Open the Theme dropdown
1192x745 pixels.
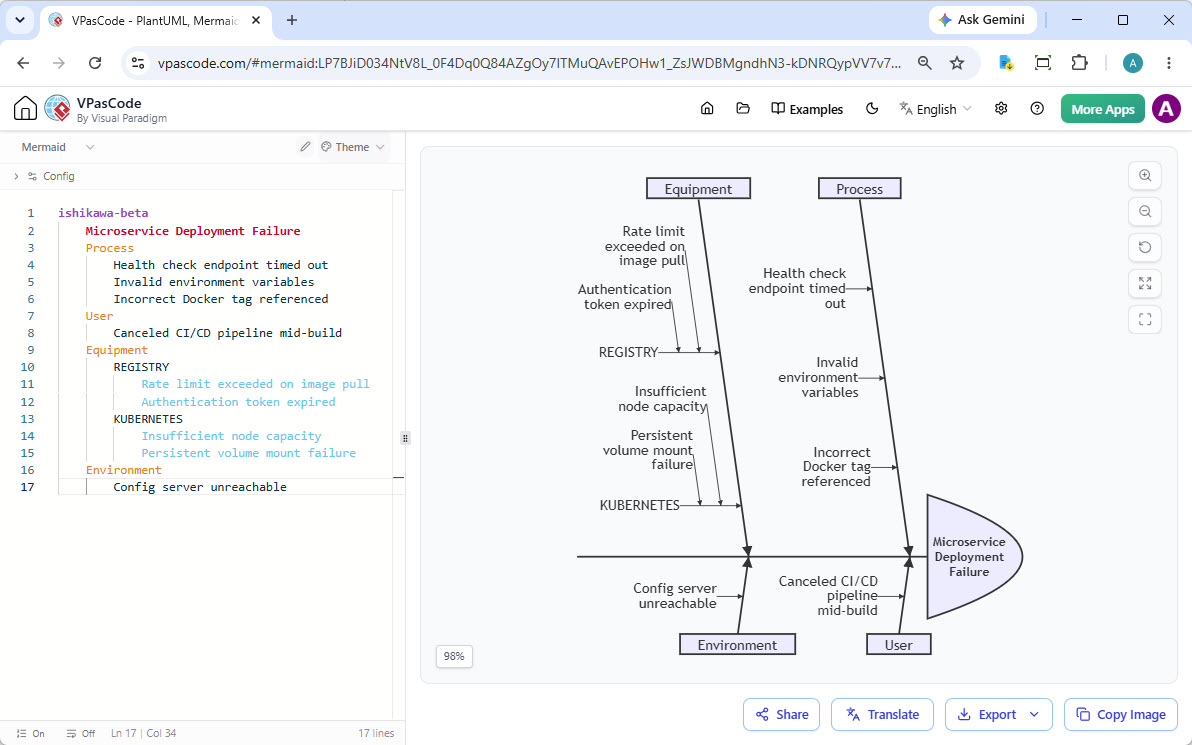[x=352, y=147]
